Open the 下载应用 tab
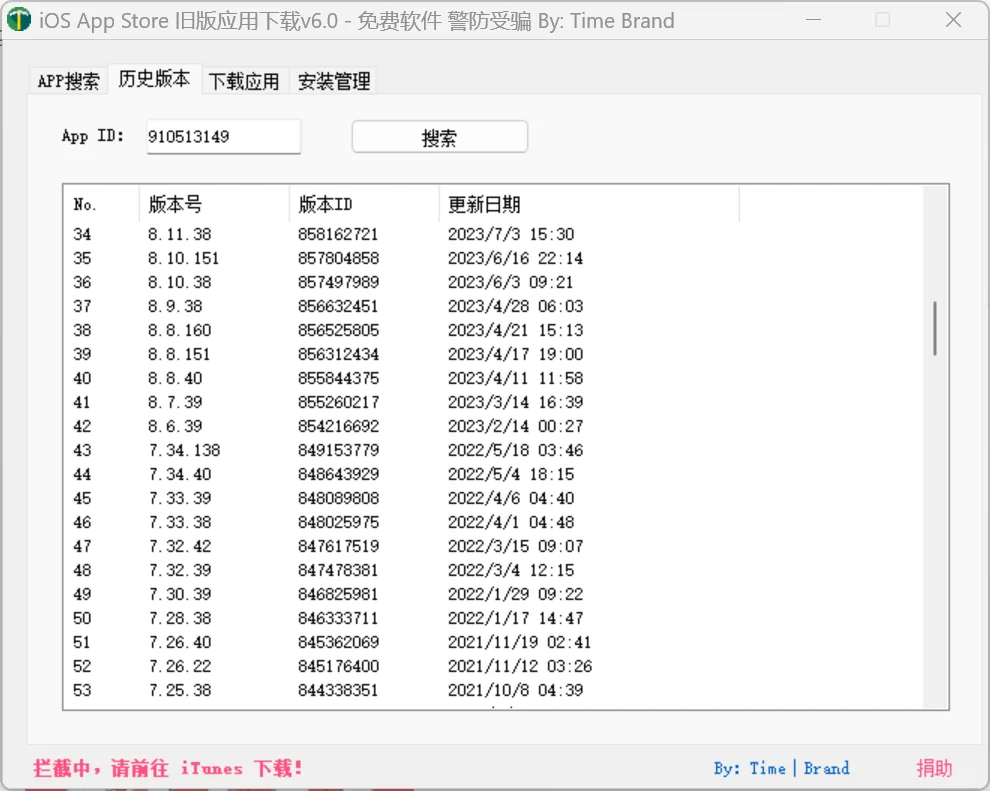This screenshot has height=791, width=990. click(x=245, y=81)
